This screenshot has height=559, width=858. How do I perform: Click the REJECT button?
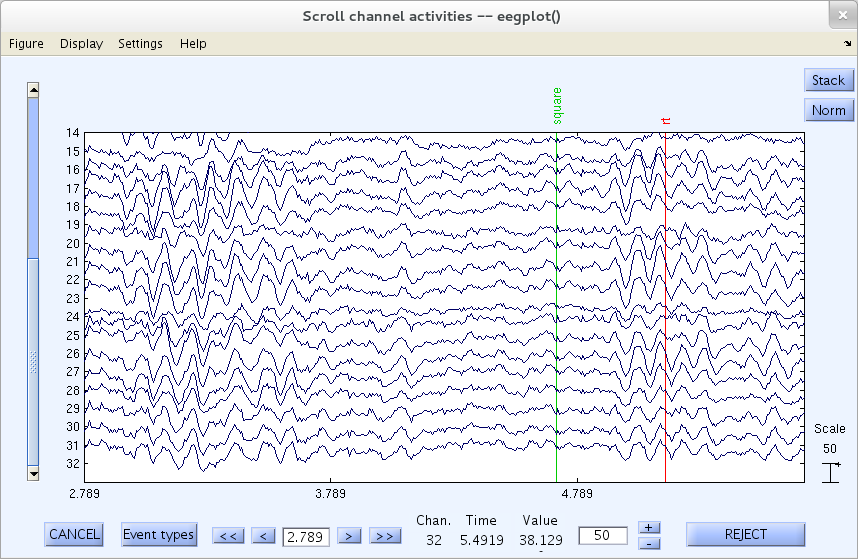[x=745, y=534]
